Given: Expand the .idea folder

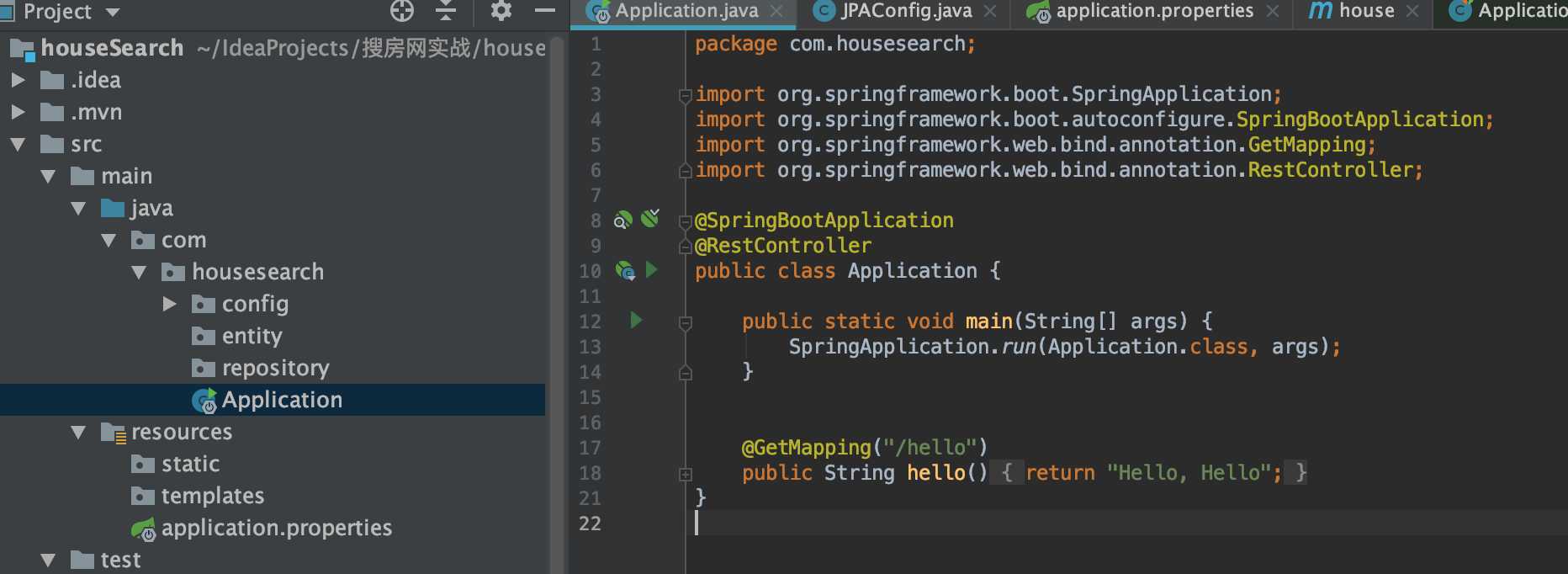Looking at the screenshot, I should point(18,80).
